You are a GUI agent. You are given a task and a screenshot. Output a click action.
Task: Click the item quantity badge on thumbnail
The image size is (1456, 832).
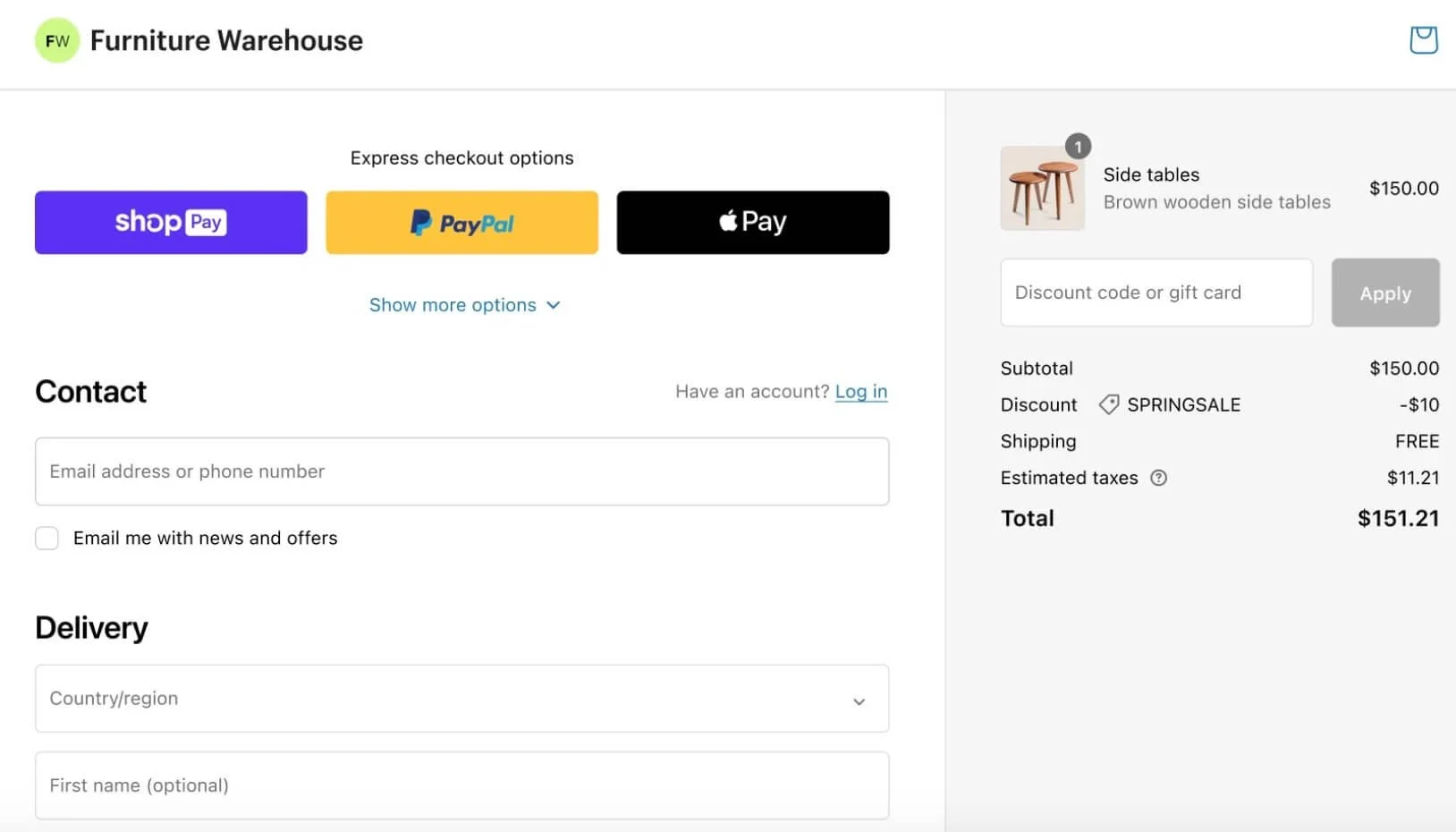[1078, 147]
